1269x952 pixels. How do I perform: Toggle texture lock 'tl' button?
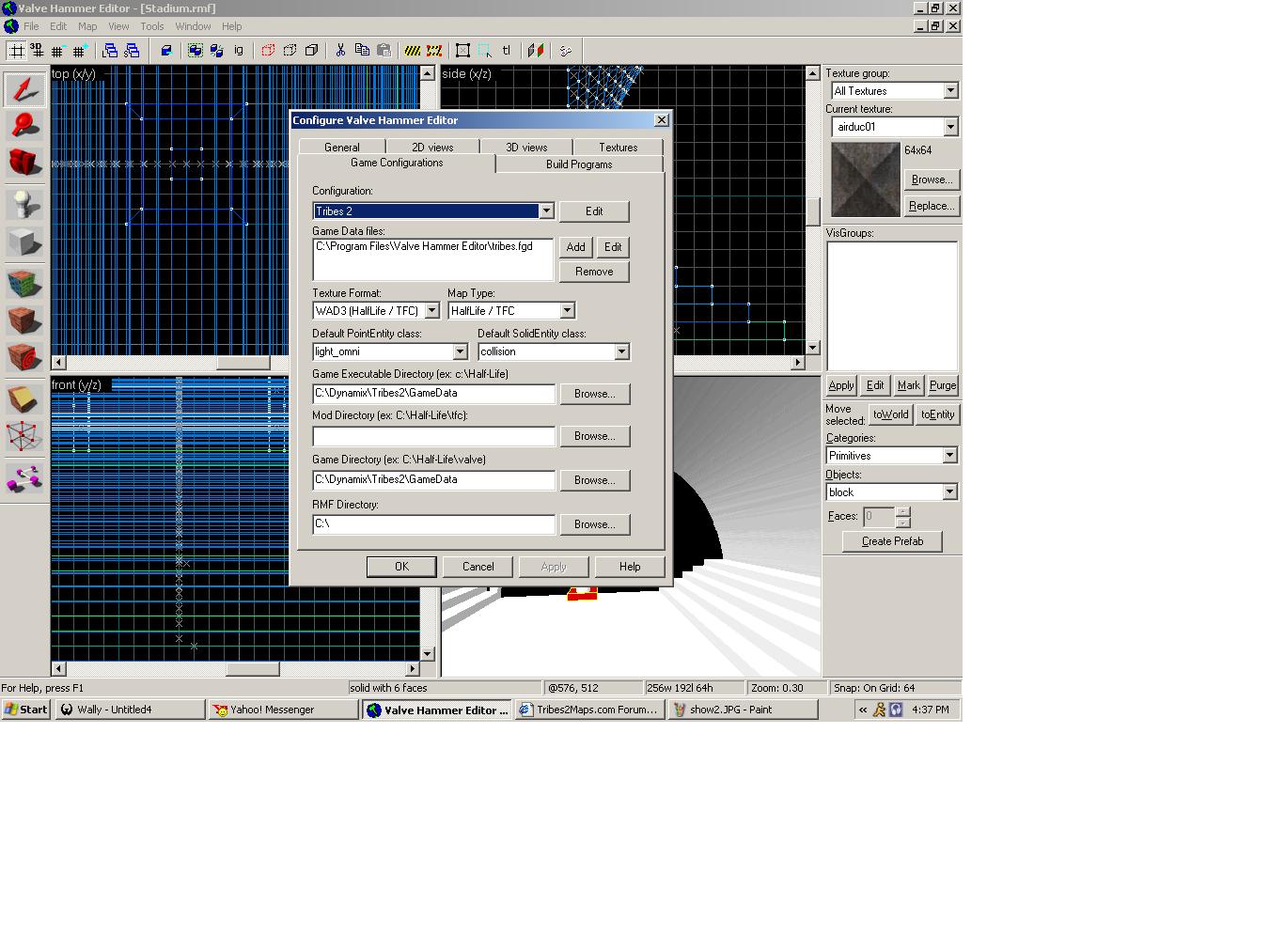tap(507, 51)
